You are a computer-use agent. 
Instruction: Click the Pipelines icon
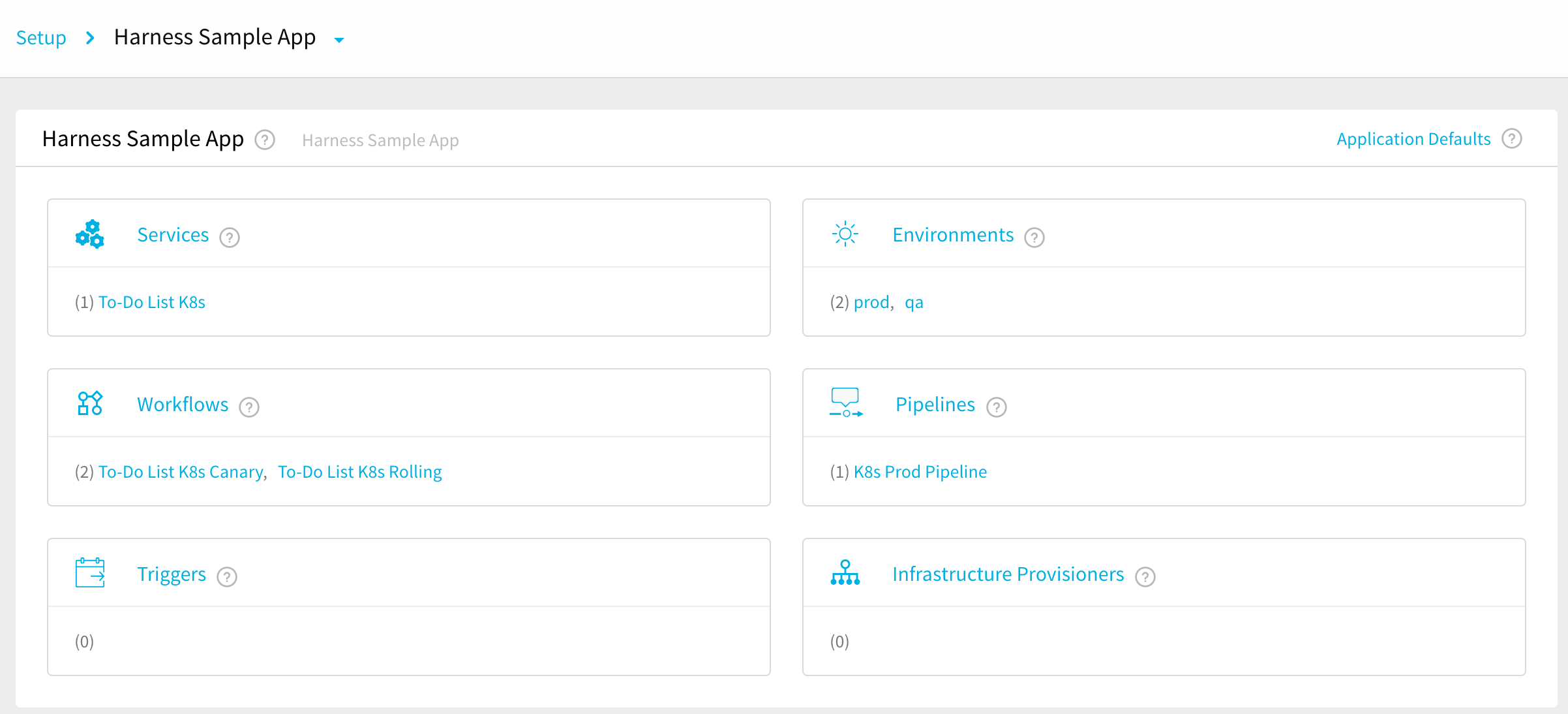846,403
